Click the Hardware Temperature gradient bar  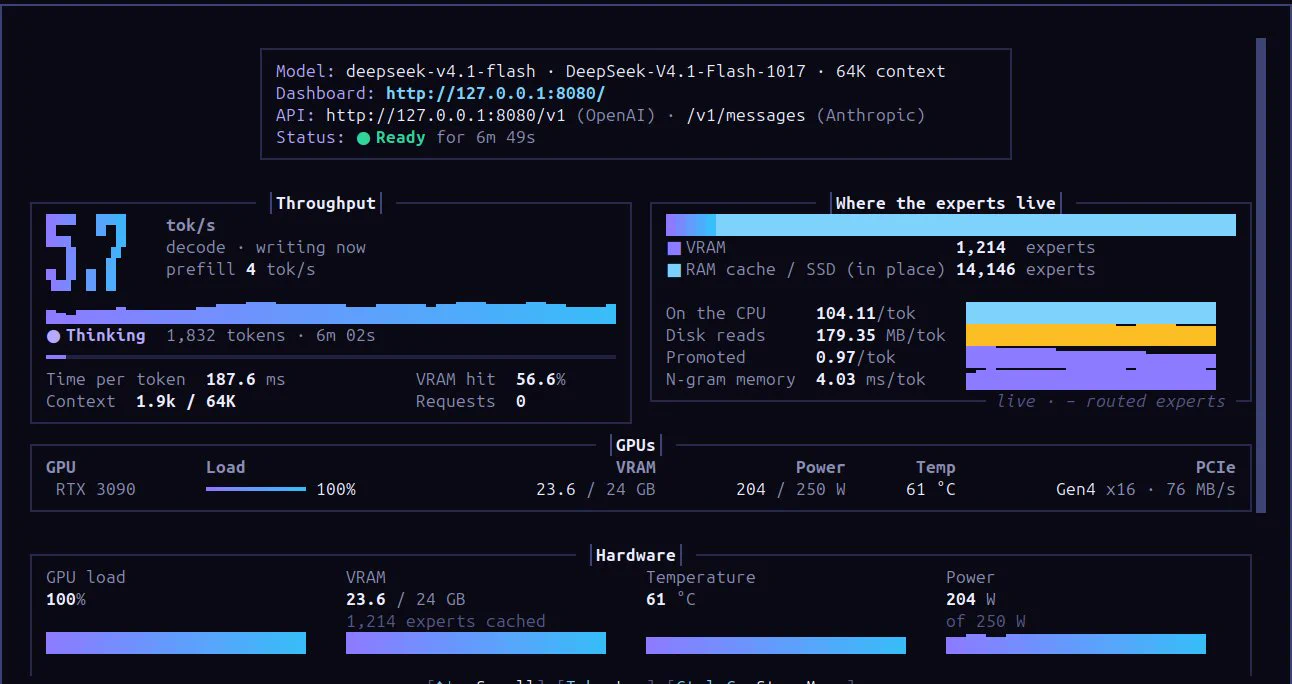pyautogui.click(x=776, y=645)
